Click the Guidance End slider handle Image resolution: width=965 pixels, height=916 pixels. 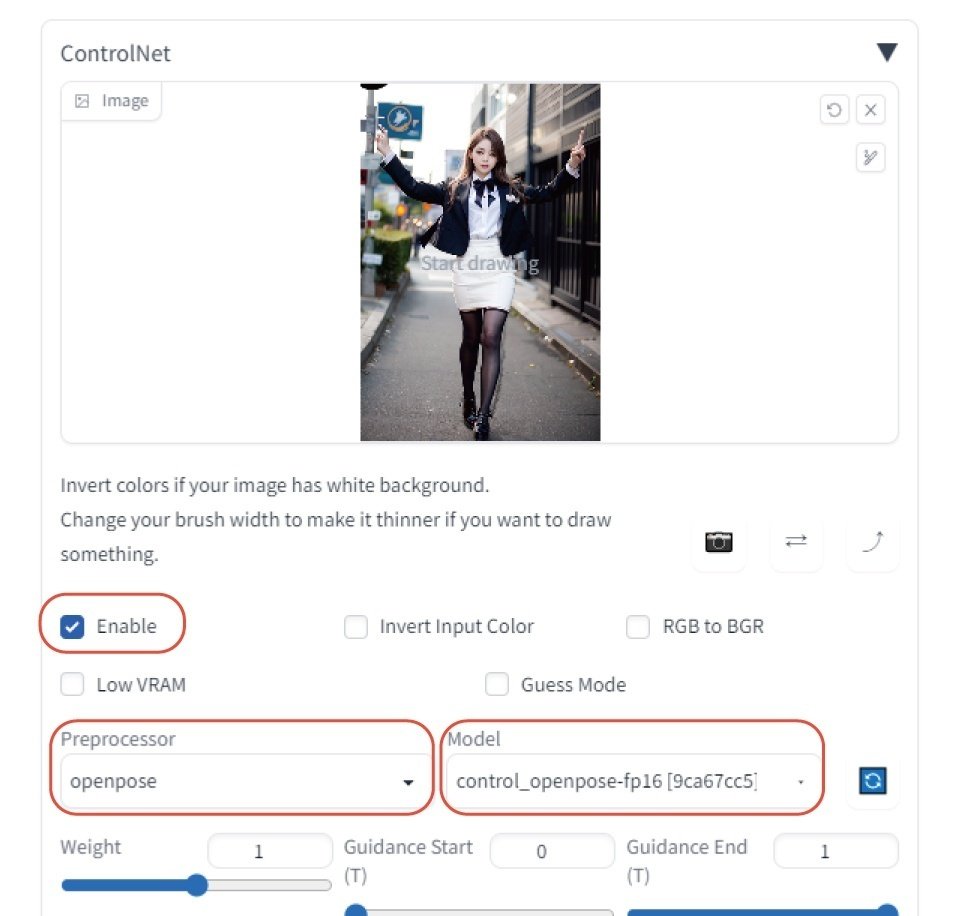887,911
